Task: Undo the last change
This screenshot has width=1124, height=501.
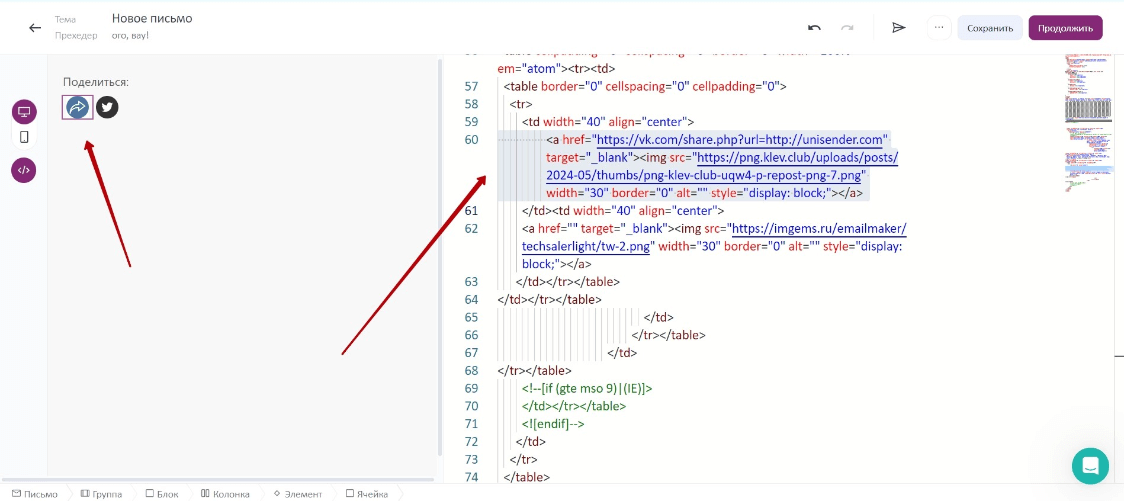Action: (x=814, y=28)
